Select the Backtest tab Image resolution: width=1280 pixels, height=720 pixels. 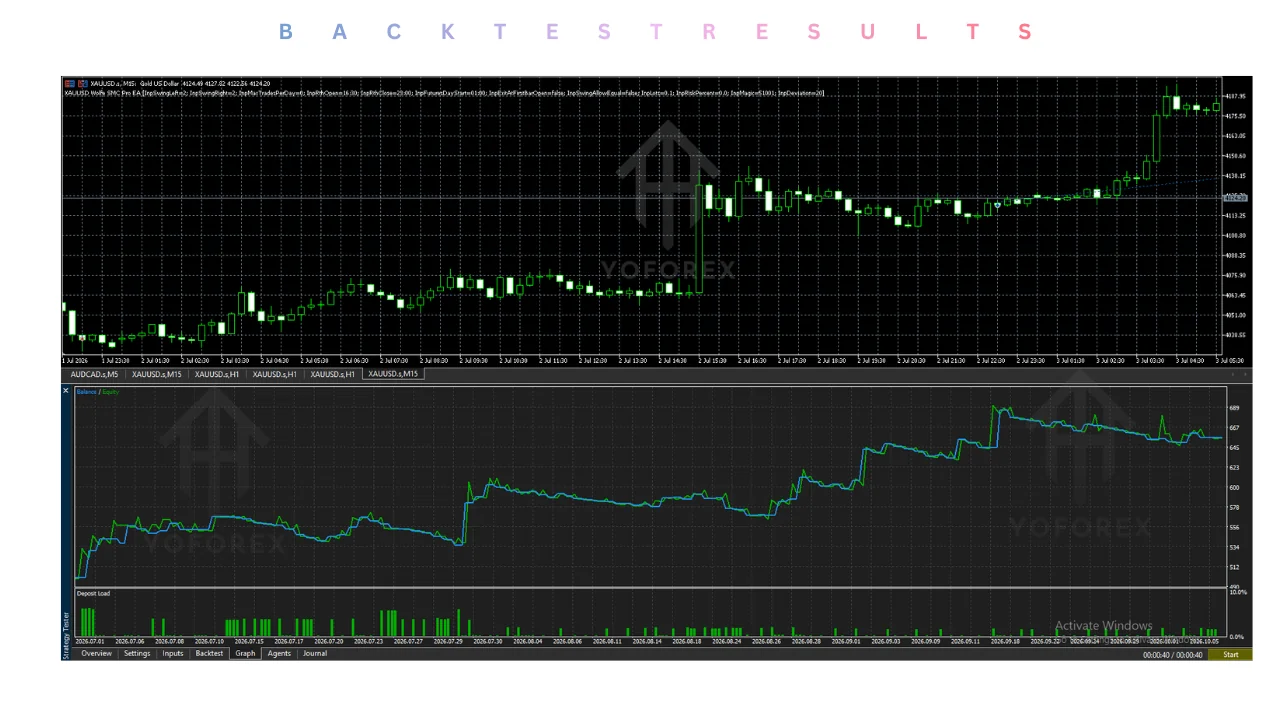click(209, 653)
